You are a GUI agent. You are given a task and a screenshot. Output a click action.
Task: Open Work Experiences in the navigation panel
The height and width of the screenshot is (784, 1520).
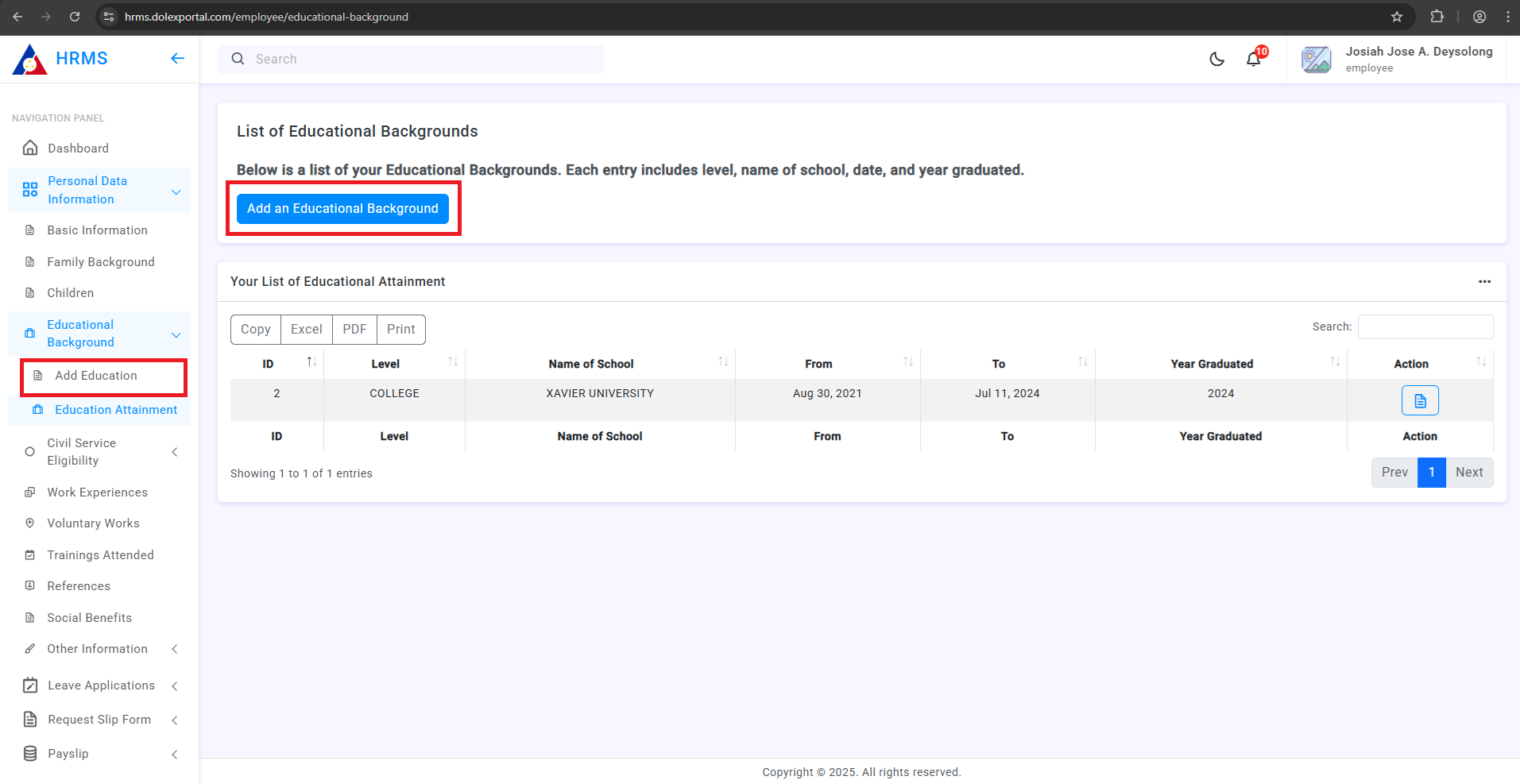click(97, 492)
